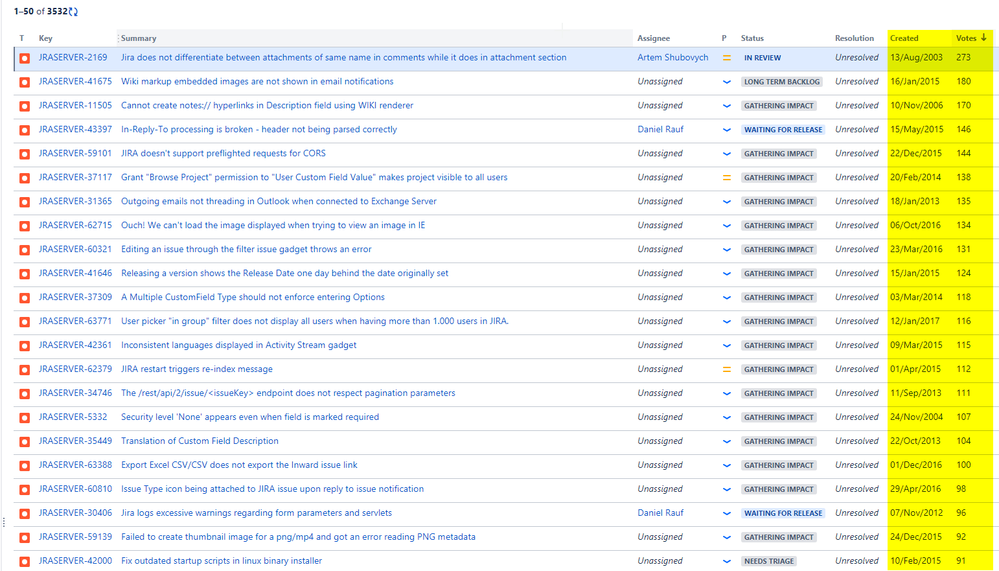Open issue key JRASERVER-63771
999x571 pixels.
click(x=75, y=321)
